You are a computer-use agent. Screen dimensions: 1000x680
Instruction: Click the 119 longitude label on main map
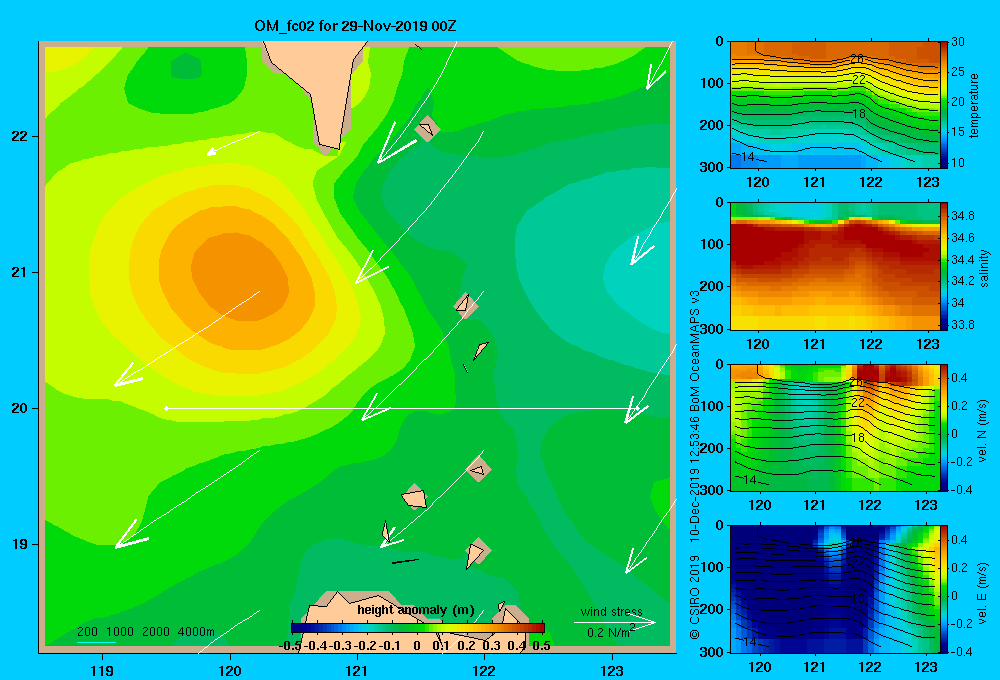click(102, 670)
